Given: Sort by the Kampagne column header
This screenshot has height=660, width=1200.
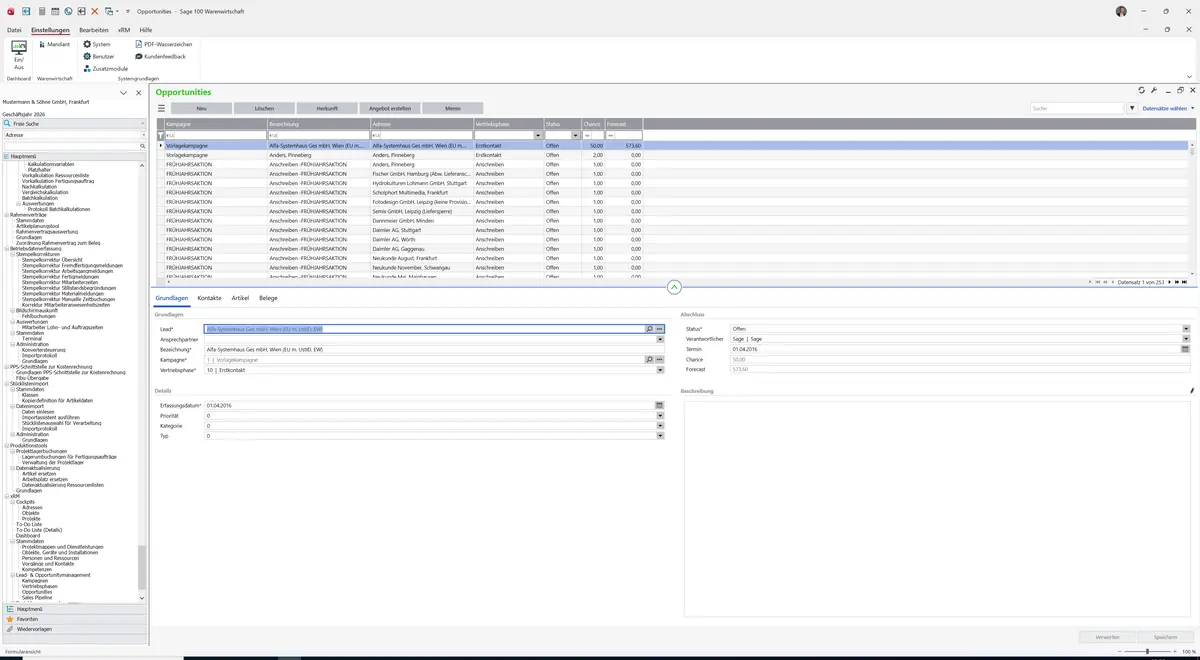Looking at the screenshot, I should (x=215, y=124).
